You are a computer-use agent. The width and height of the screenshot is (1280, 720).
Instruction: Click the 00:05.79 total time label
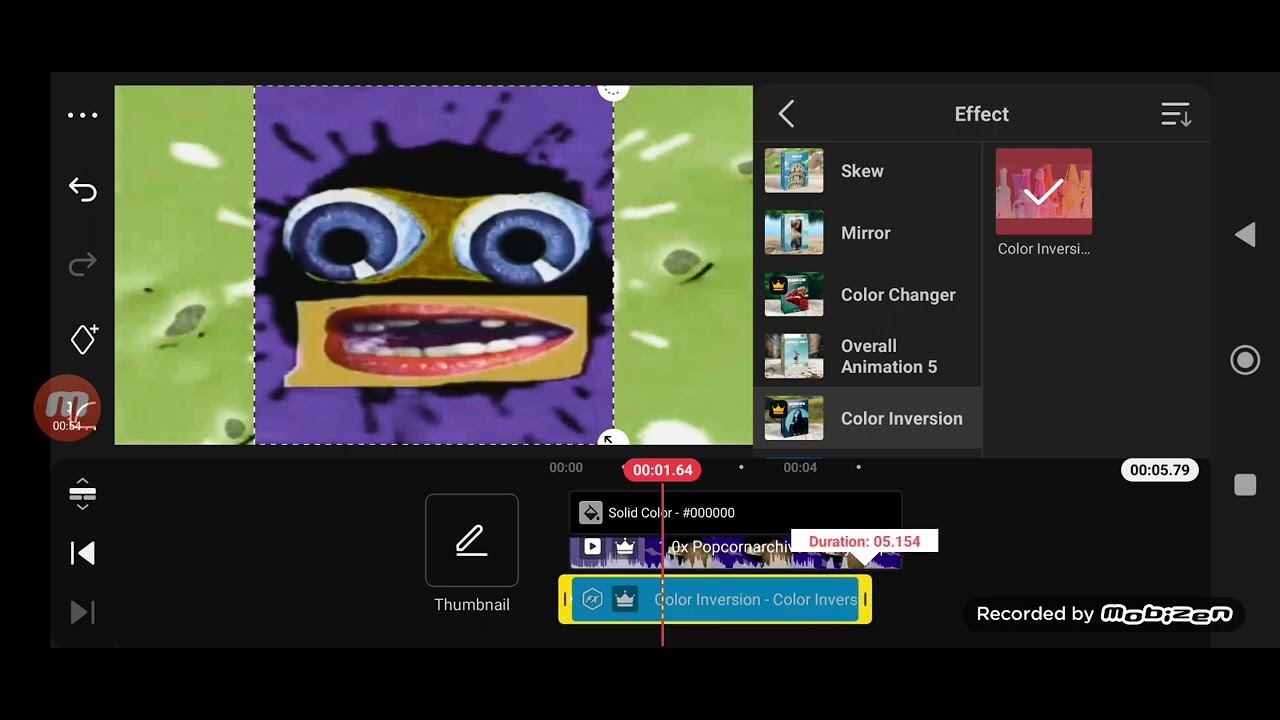[x=1160, y=470]
